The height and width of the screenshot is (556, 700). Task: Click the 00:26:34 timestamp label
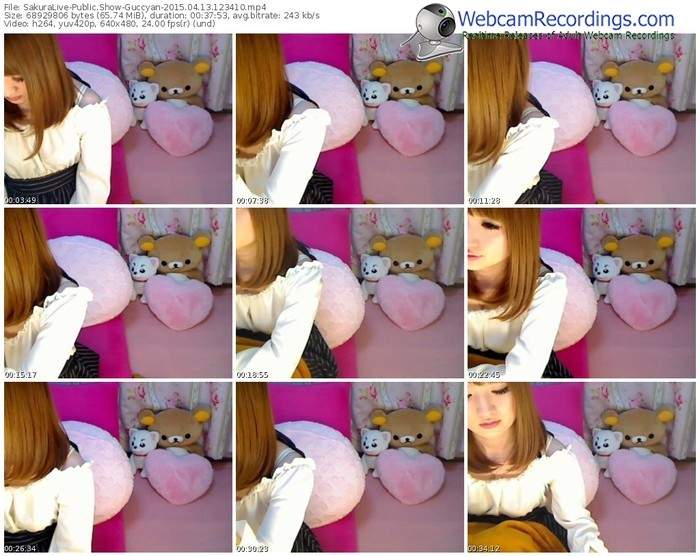pos(19,548)
